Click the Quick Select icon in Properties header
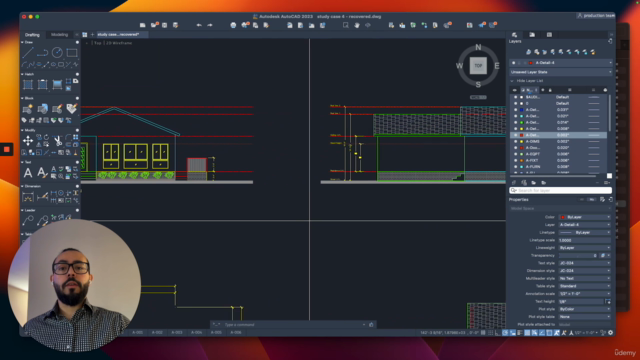640x360 pixels. [x=602, y=200]
